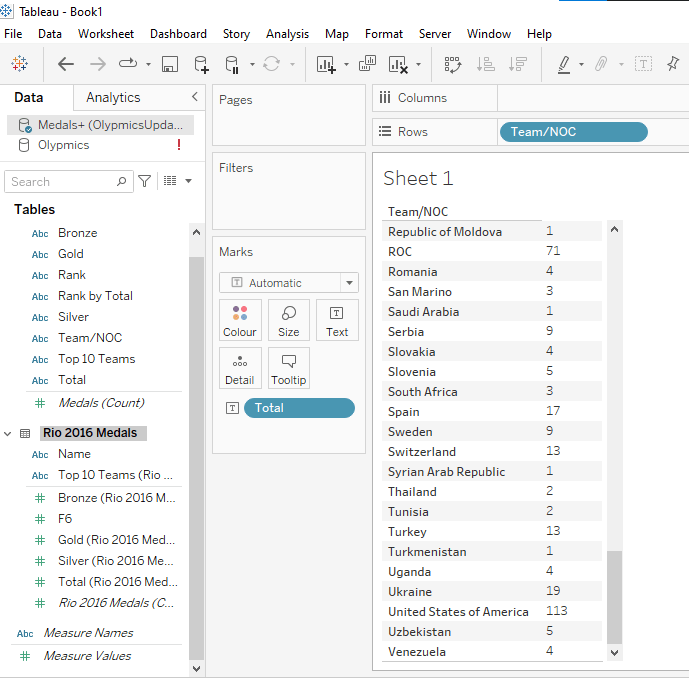Open the new worksheet dropdown arrow
The height and width of the screenshot is (678, 689).
point(346,65)
